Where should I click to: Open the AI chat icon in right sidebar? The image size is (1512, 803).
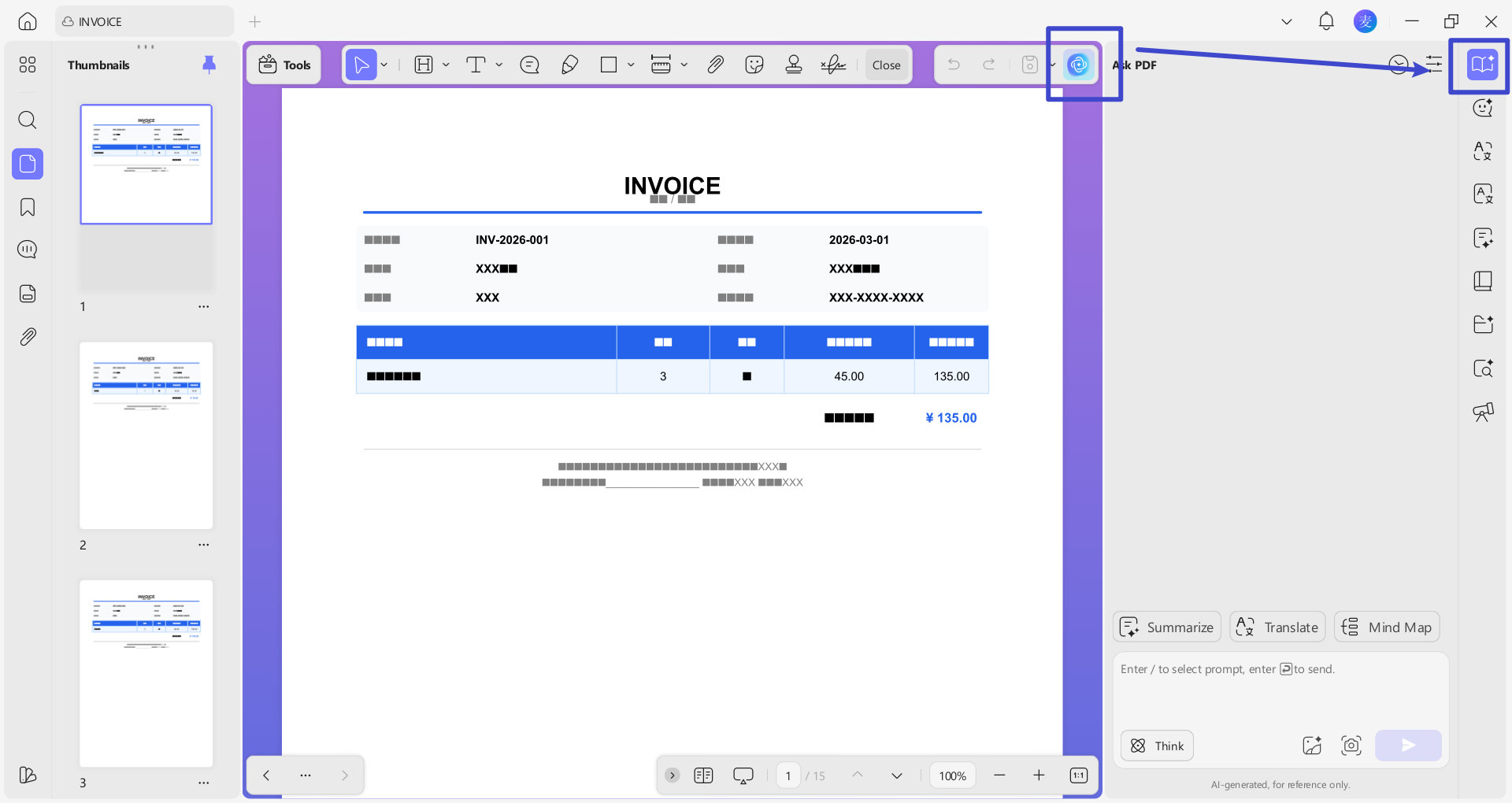[x=1483, y=108]
